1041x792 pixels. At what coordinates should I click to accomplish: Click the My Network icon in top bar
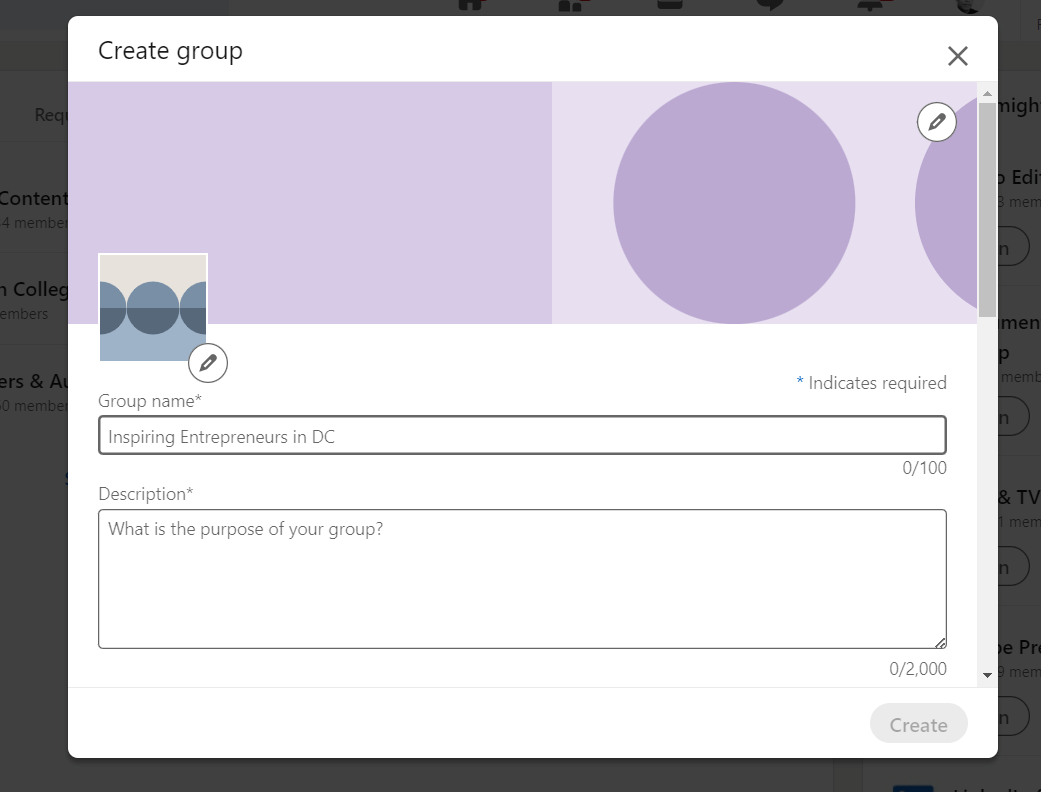[570, 5]
